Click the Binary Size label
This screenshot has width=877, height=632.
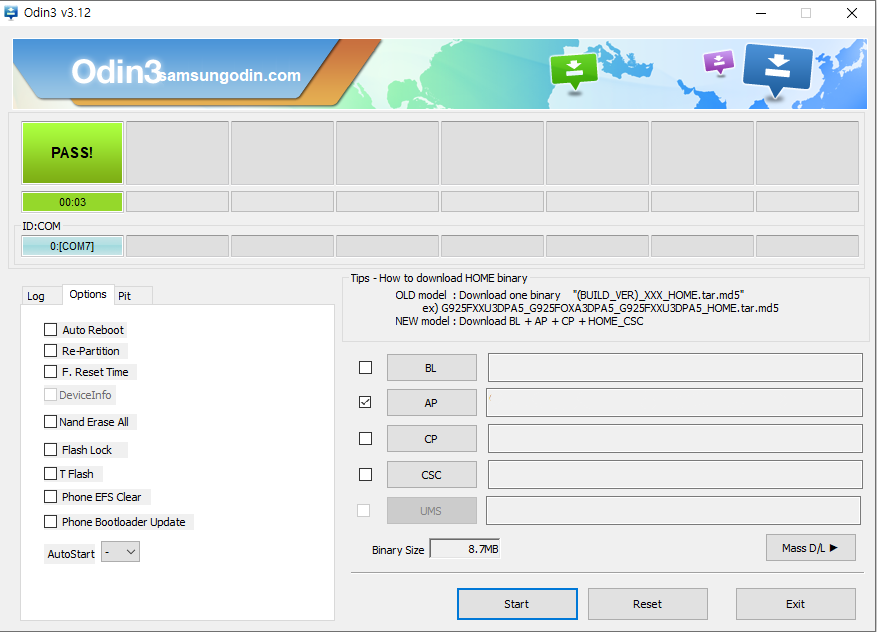coord(398,550)
